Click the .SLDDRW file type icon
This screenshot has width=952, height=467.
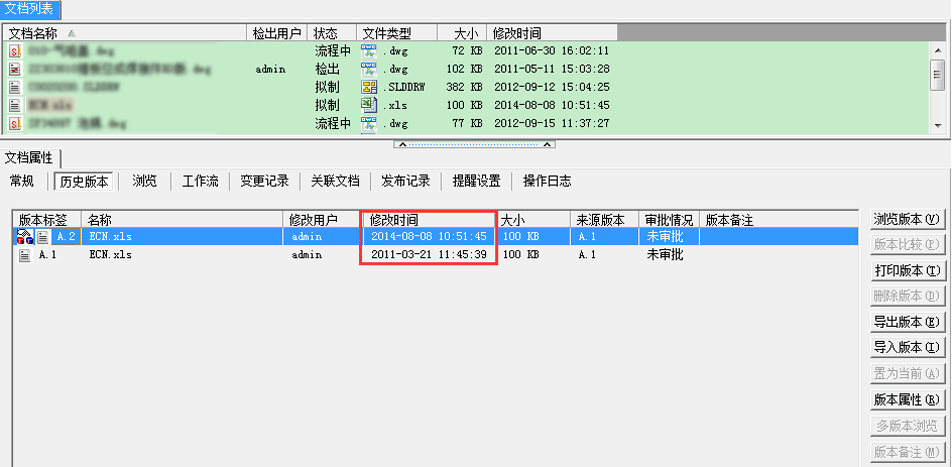368,87
